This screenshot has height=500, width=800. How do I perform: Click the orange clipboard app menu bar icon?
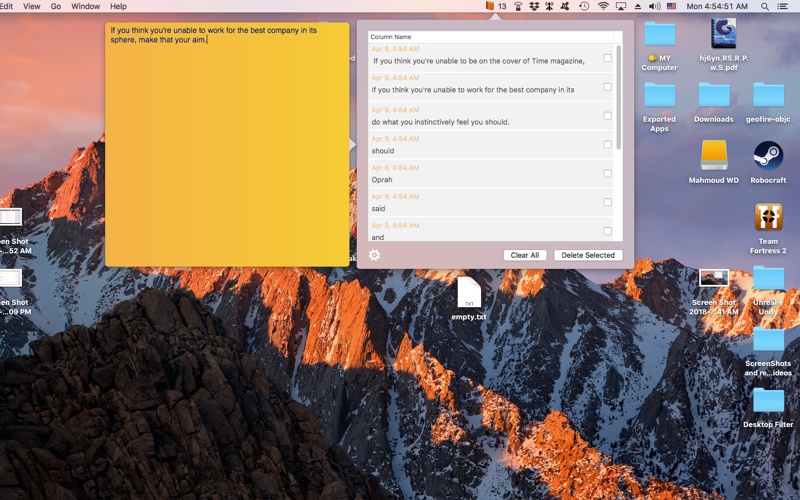coord(490,6)
